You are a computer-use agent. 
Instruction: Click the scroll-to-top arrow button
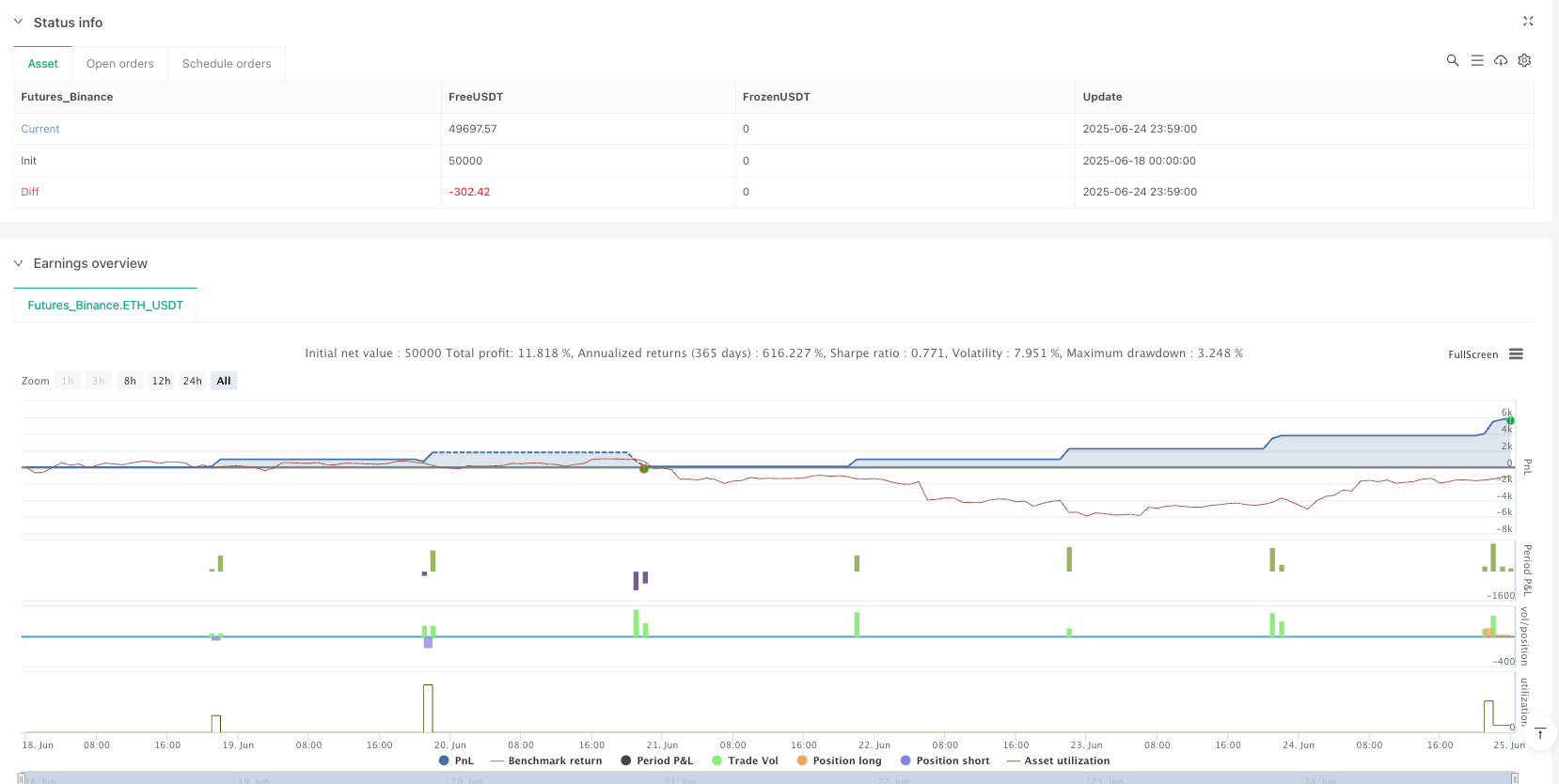(x=1540, y=733)
